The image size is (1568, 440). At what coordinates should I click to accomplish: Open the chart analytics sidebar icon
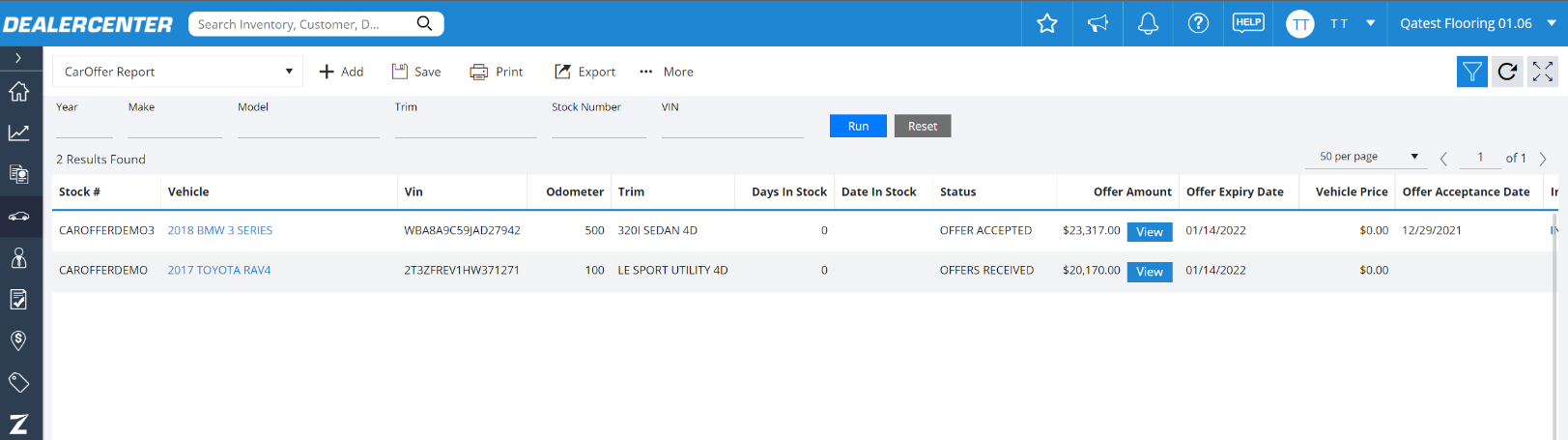tap(18, 132)
